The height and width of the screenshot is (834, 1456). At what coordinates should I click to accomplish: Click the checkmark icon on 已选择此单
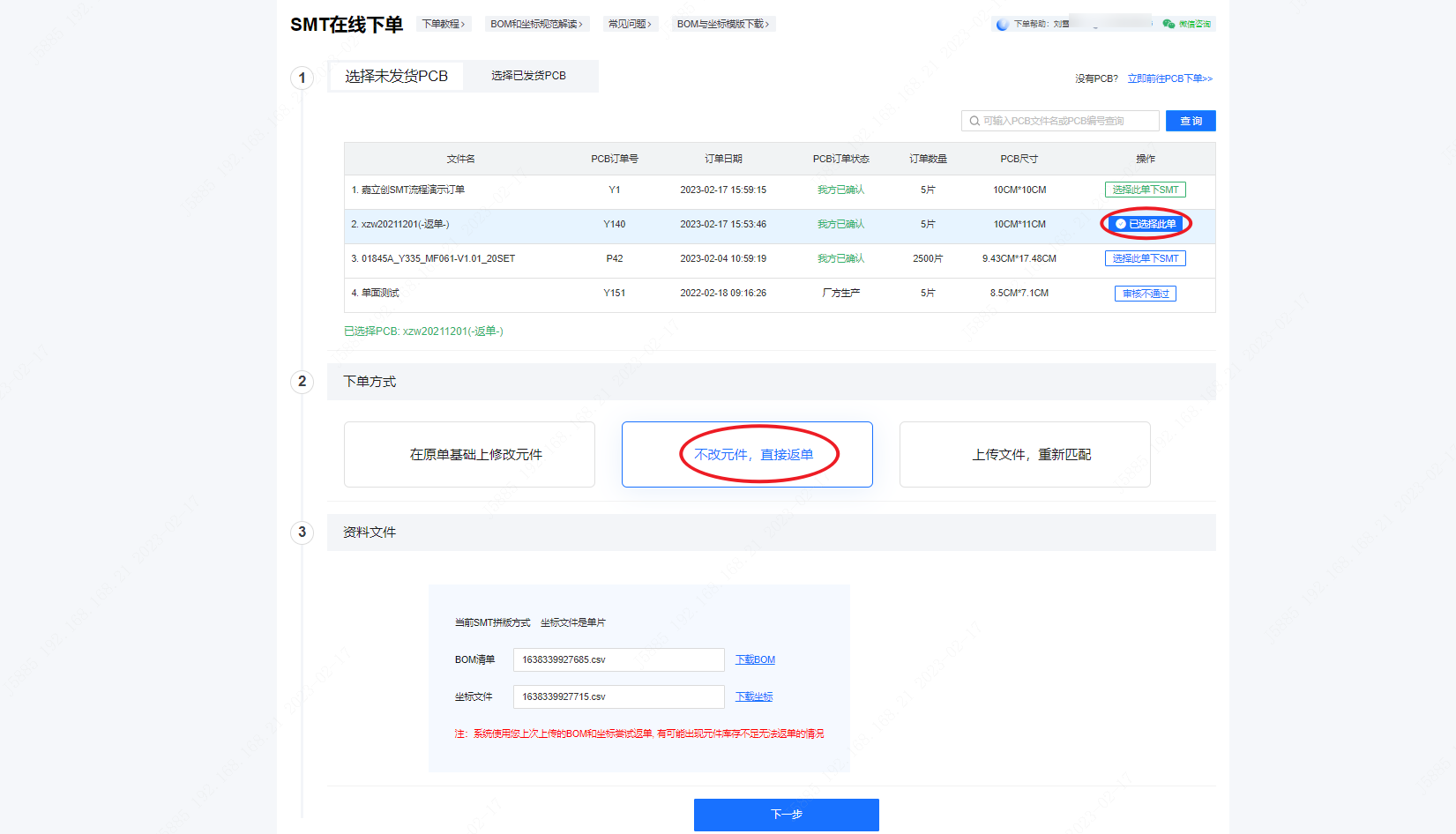[x=1121, y=224]
